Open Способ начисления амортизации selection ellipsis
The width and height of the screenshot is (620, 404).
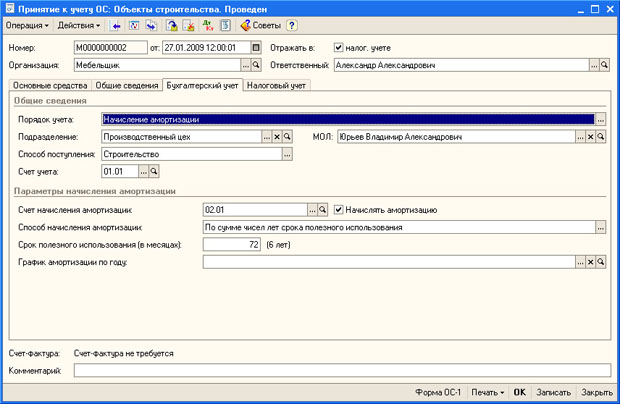click(601, 227)
